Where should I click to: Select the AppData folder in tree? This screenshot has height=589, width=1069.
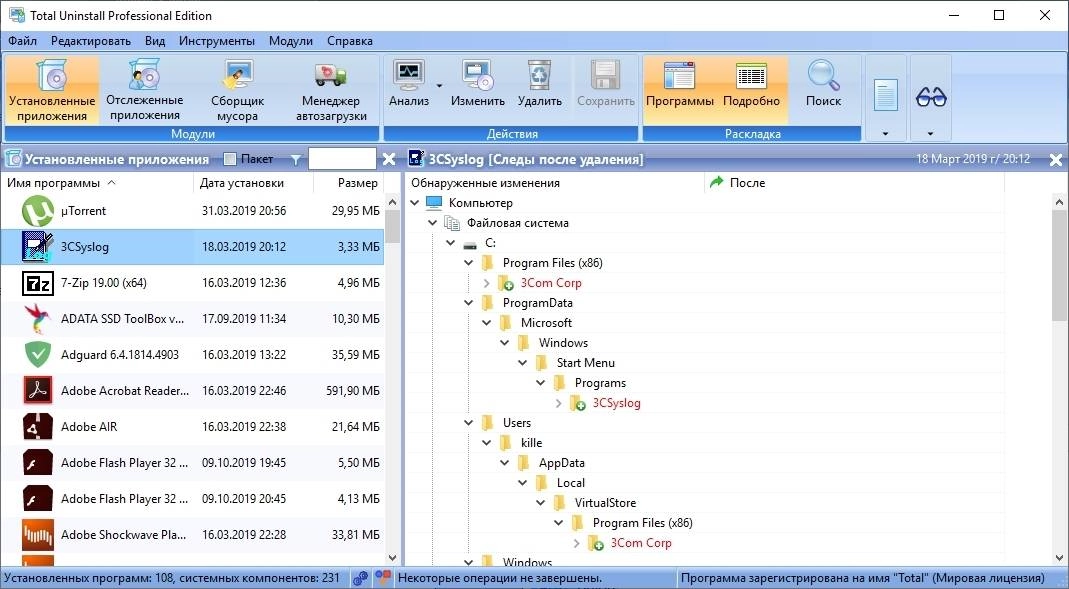coord(561,463)
